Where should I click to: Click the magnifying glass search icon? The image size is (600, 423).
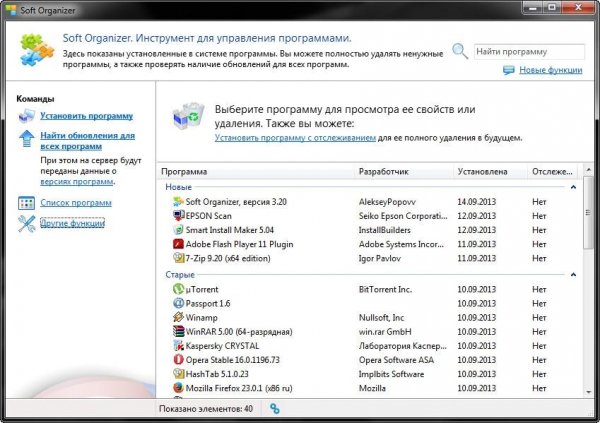pyautogui.click(x=460, y=51)
